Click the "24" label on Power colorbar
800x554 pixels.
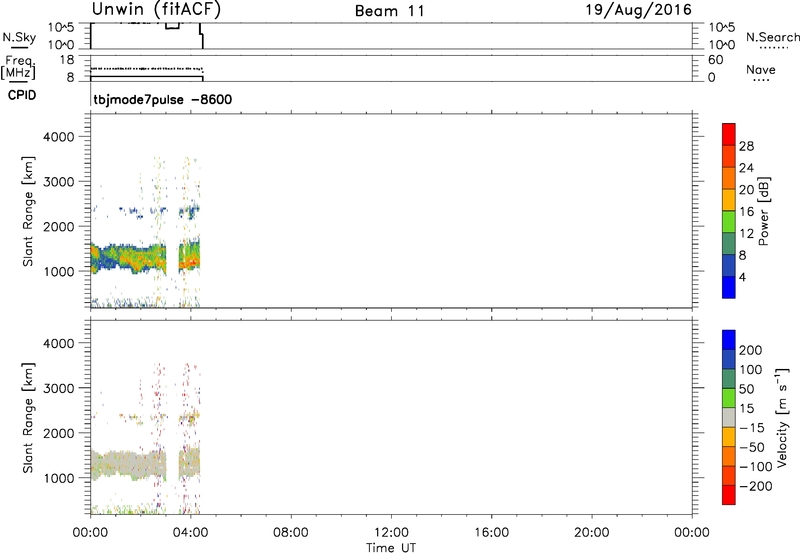pos(746,168)
